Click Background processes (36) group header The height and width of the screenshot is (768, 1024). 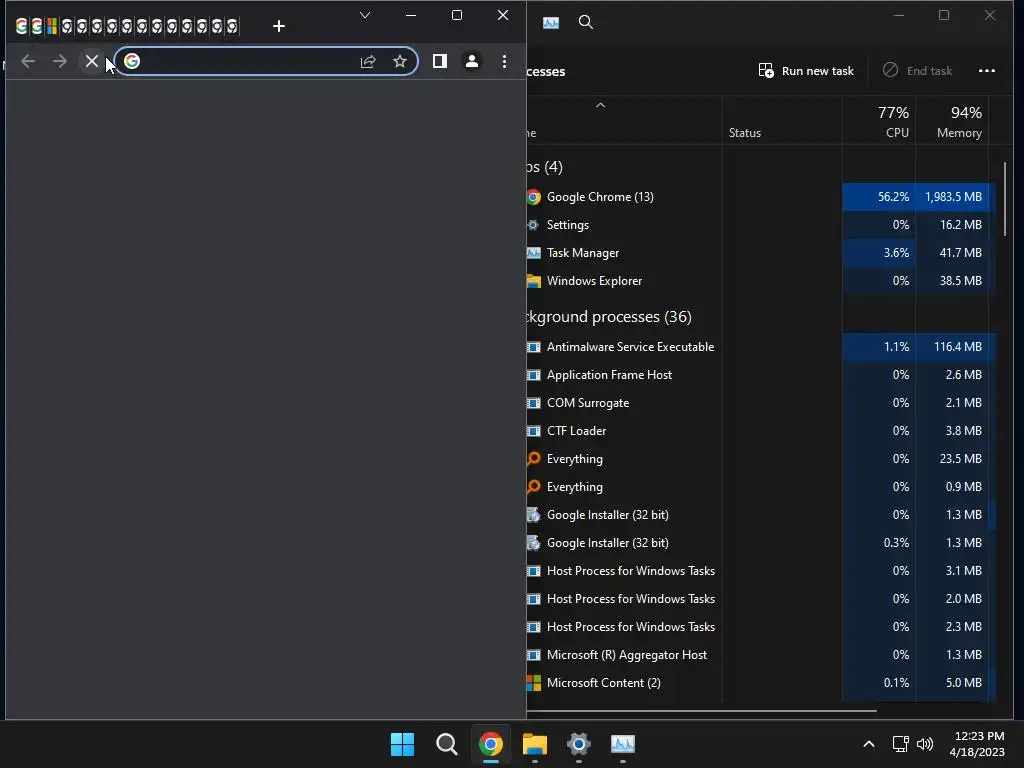(x=609, y=317)
